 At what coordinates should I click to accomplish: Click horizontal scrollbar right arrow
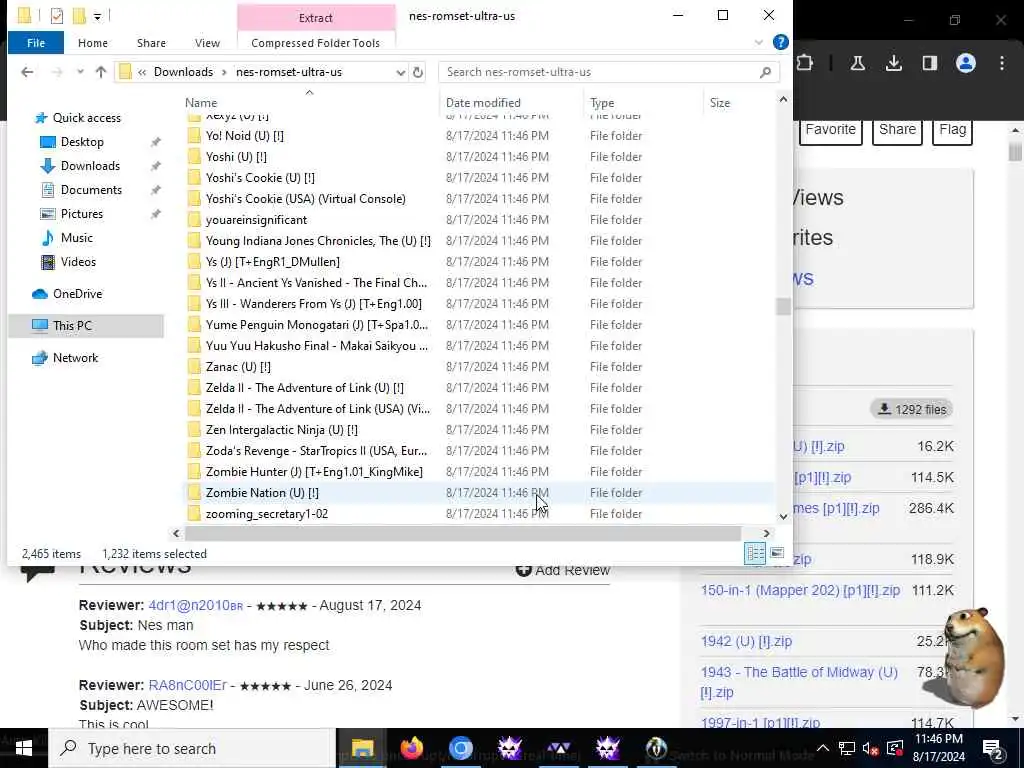click(767, 534)
